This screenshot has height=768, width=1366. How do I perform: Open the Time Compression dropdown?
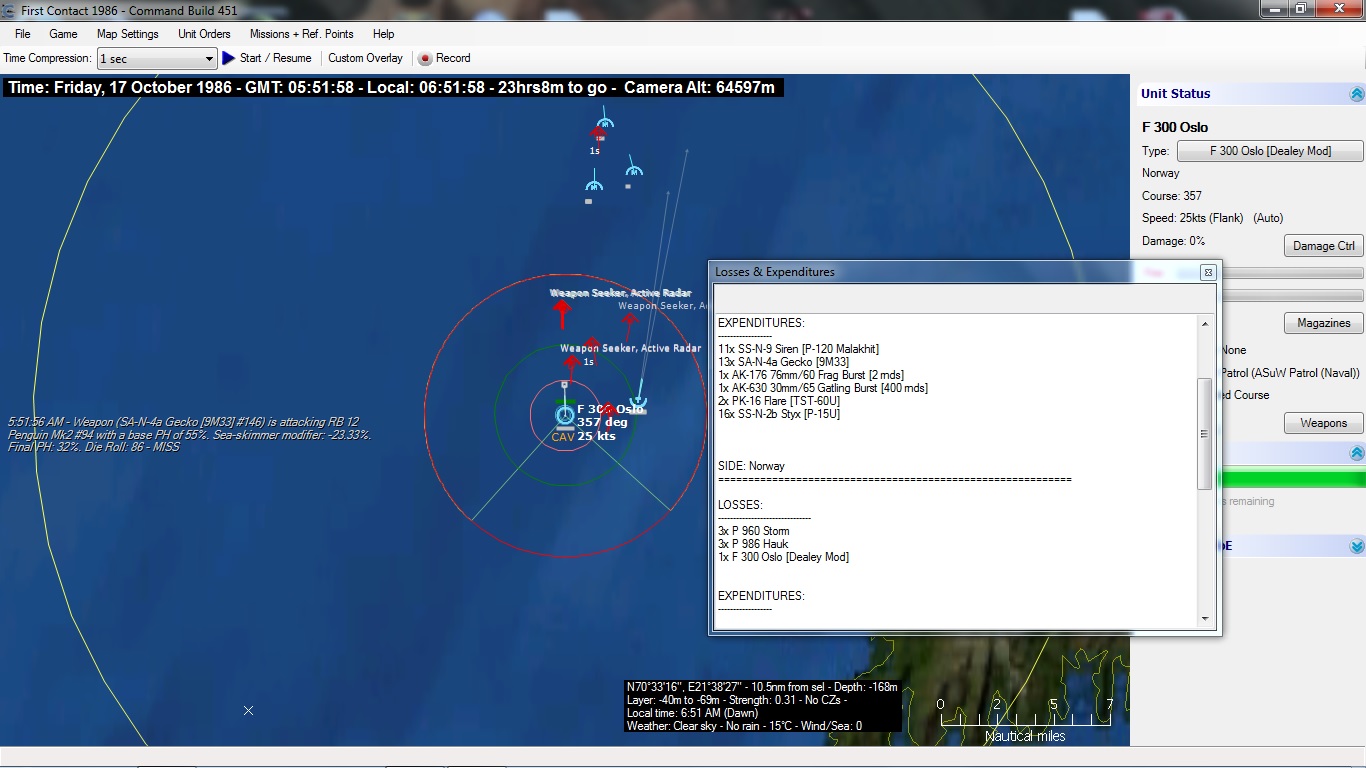point(157,59)
